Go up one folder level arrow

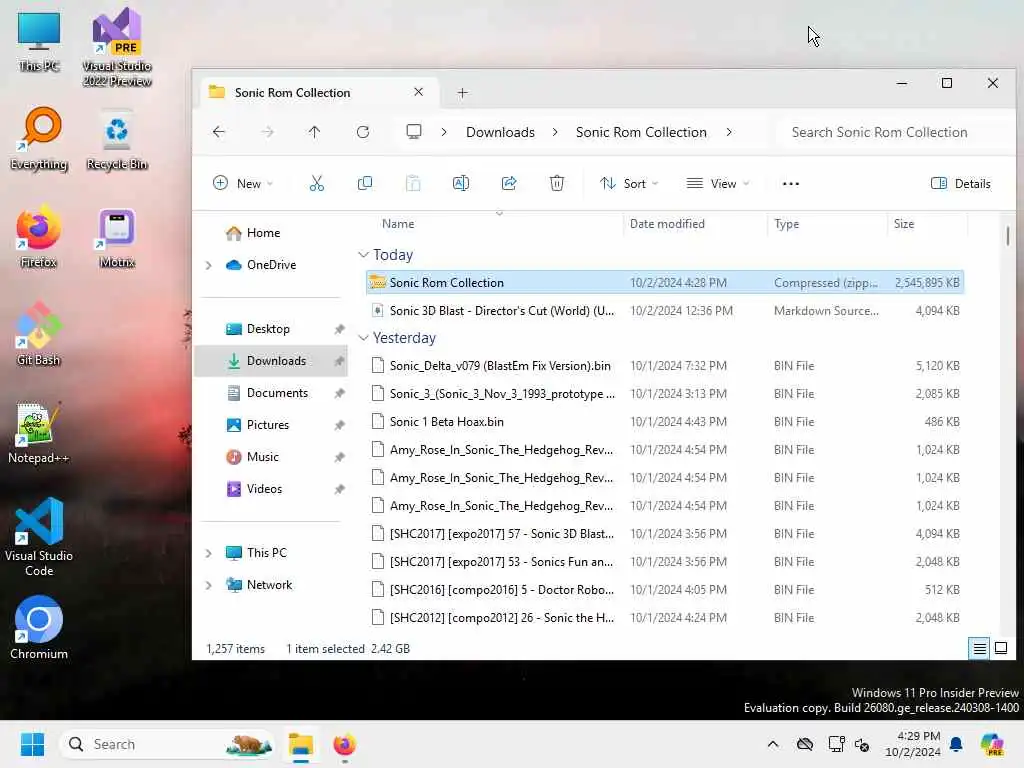coord(314,132)
